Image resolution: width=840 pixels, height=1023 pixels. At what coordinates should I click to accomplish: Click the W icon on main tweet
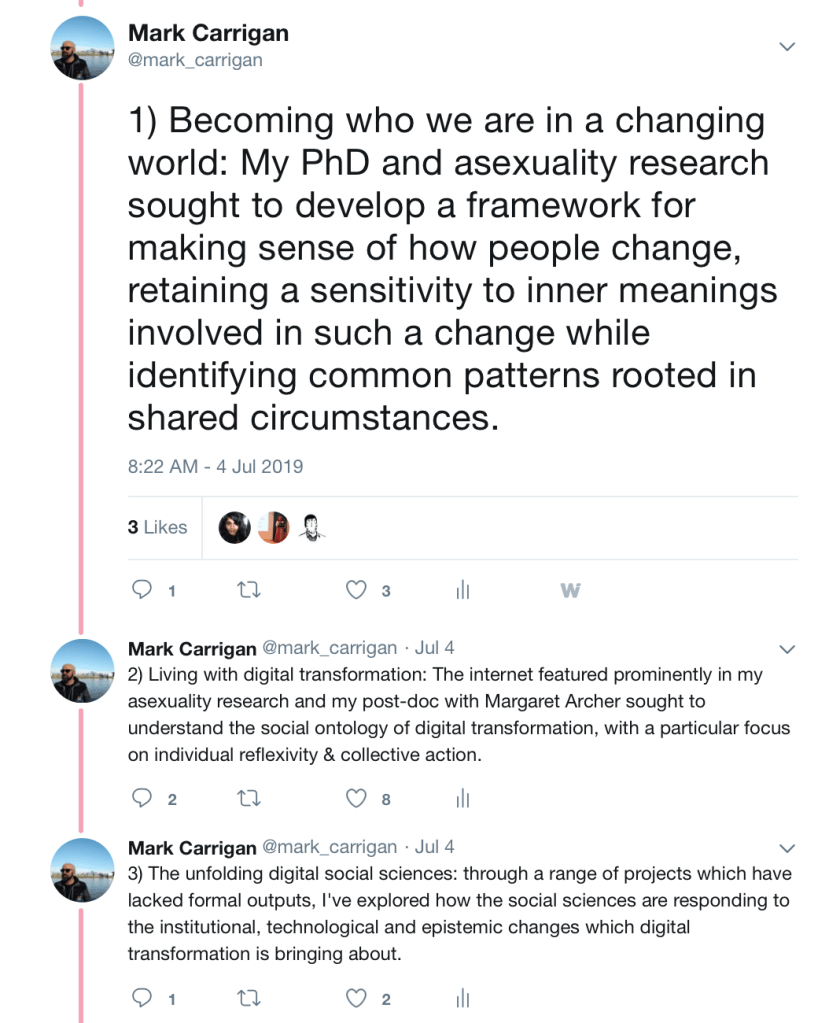coord(570,591)
